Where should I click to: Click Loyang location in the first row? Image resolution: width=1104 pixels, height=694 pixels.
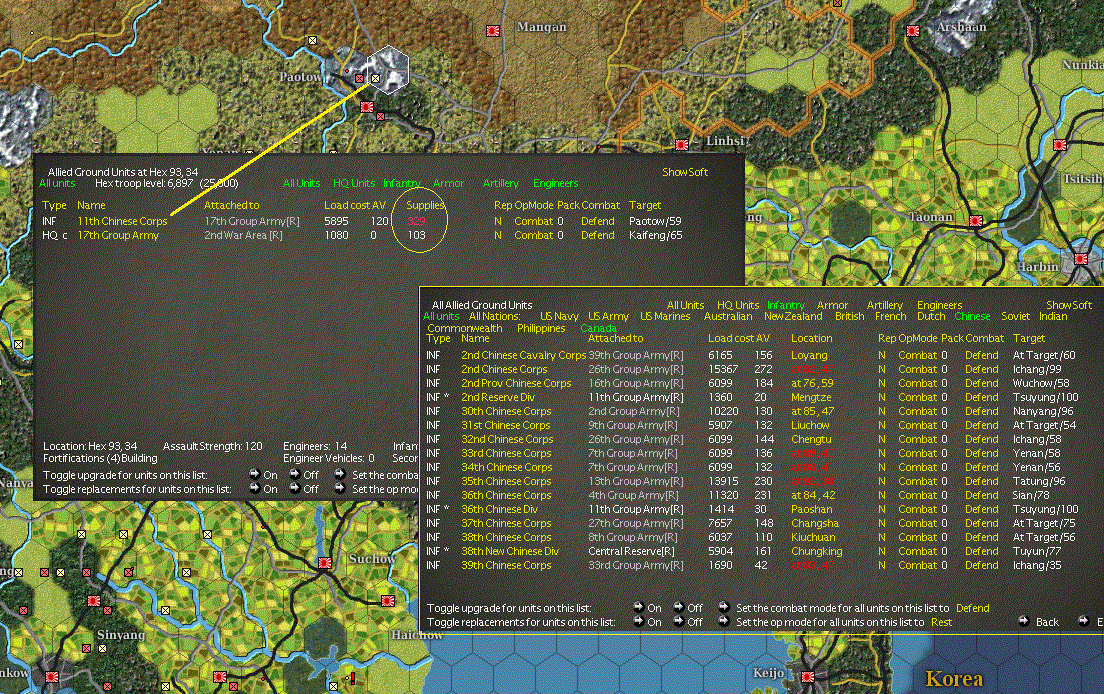[809, 355]
